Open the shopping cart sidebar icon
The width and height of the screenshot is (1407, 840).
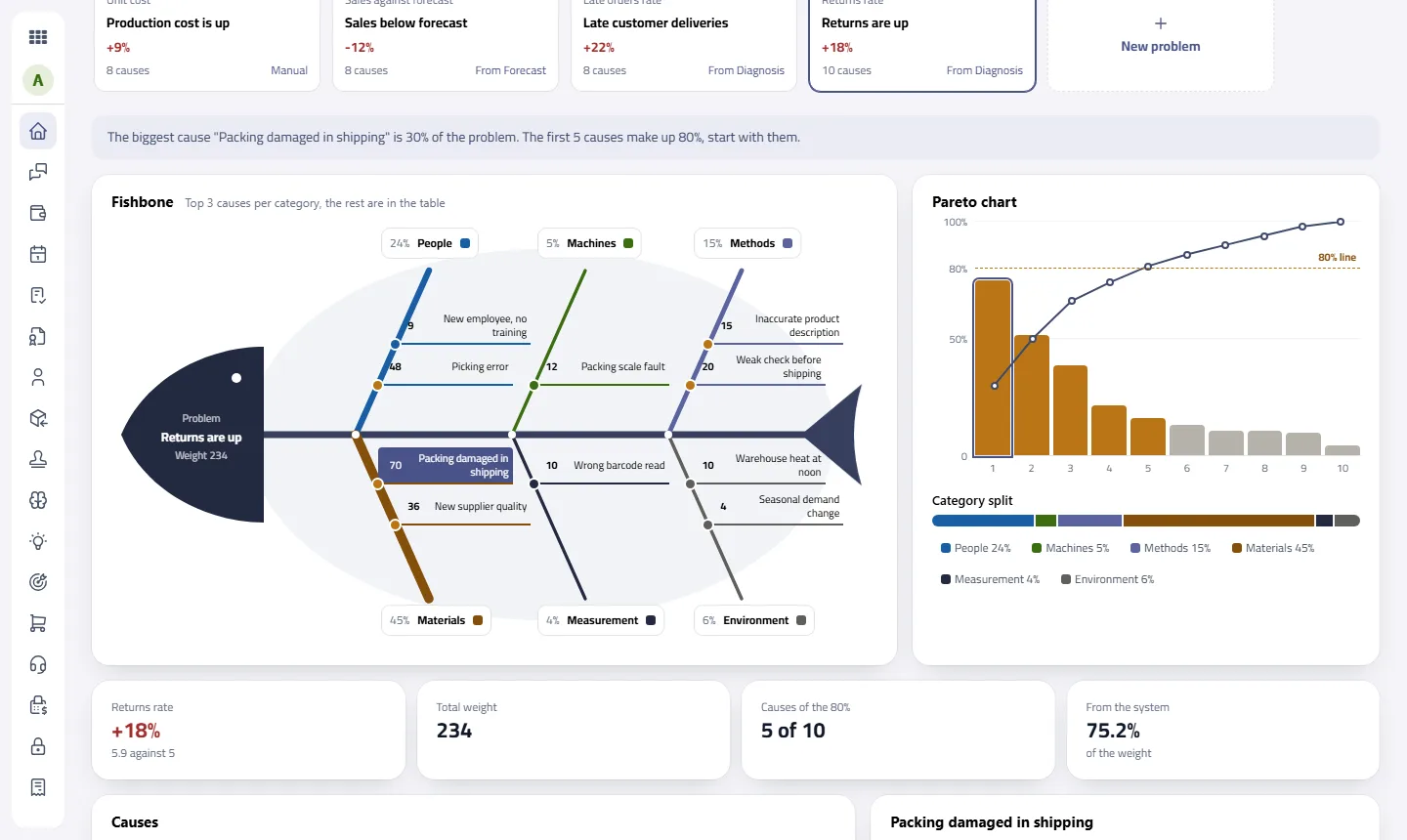[38, 623]
